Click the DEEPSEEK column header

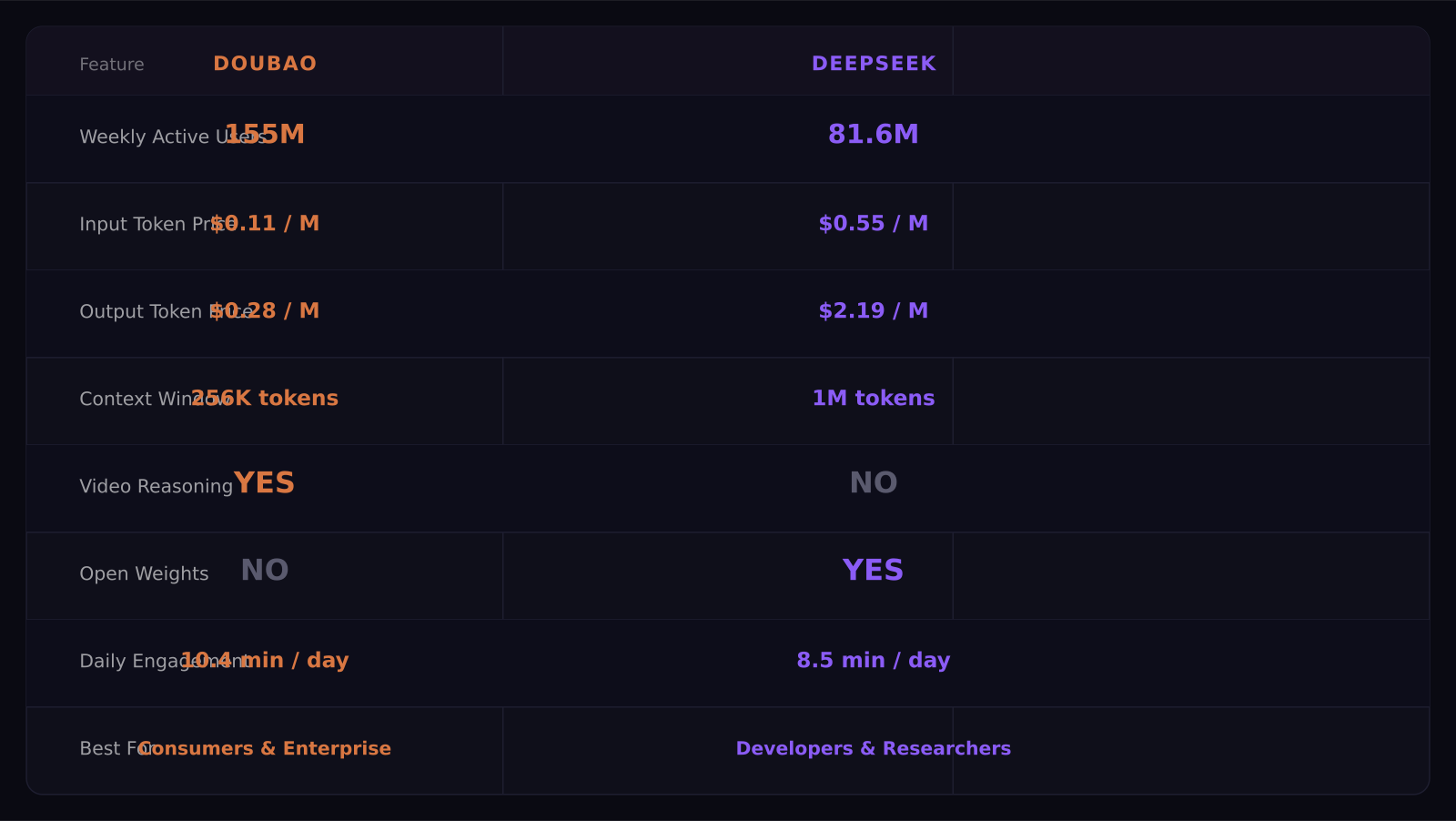click(x=874, y=64)
